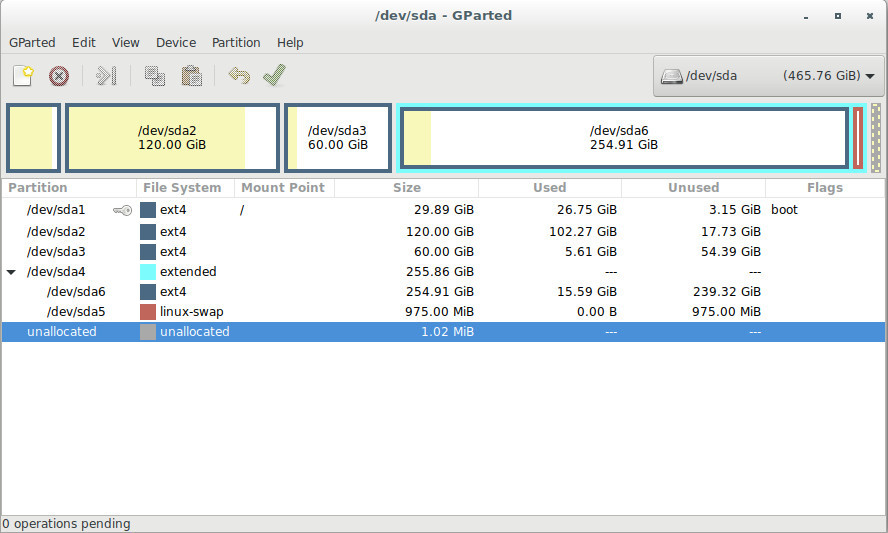Sort by the Mount Point column header
This screenshot has height=533, width=888.
(x=284, y=187)
